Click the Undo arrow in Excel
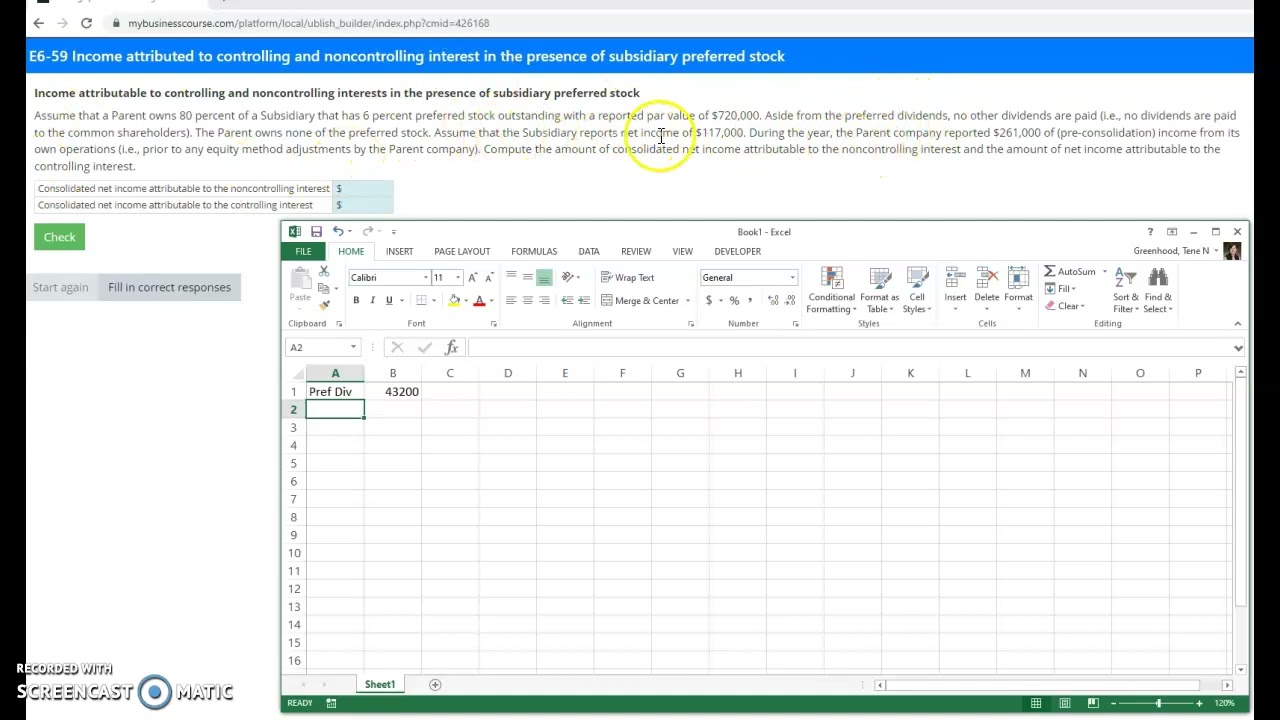The width and height of the screenshot is (1280, 720). click(338, 231)
